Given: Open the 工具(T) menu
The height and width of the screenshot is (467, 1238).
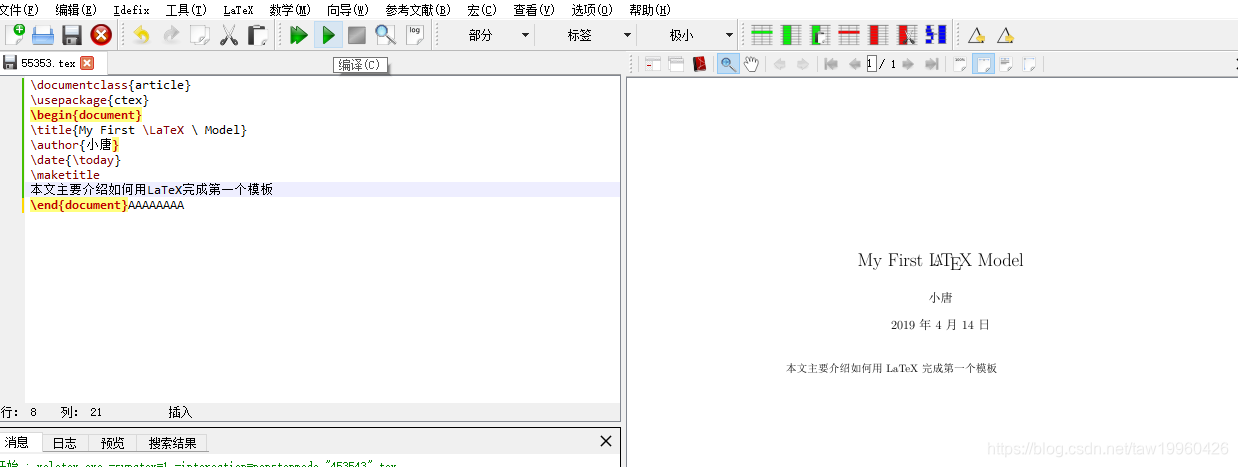Looking at the screenshot, I should [x=187, y=10].
